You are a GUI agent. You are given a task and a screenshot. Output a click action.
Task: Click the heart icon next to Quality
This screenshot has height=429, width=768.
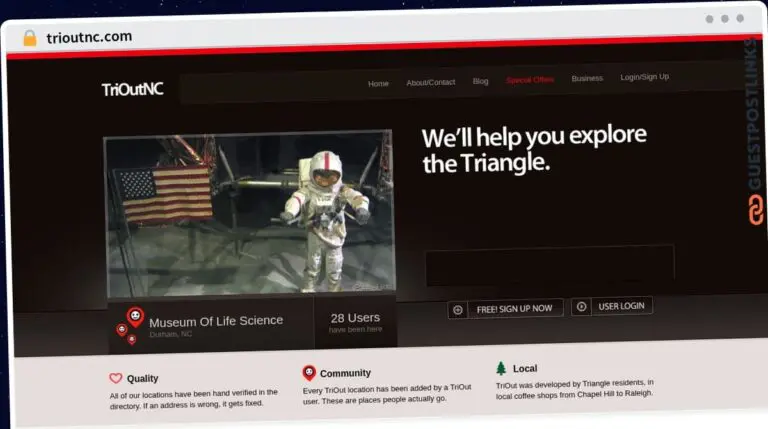coord(116,378)
